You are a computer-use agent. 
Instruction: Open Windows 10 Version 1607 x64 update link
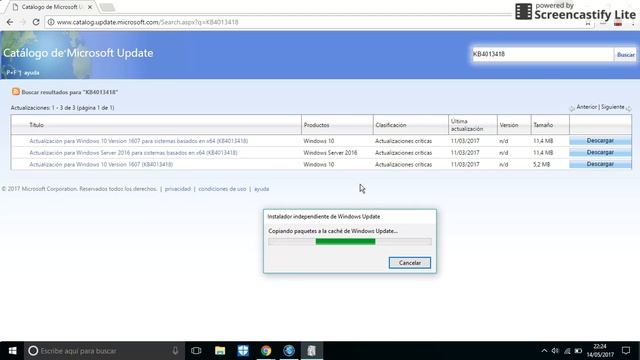tap(138, 141)
